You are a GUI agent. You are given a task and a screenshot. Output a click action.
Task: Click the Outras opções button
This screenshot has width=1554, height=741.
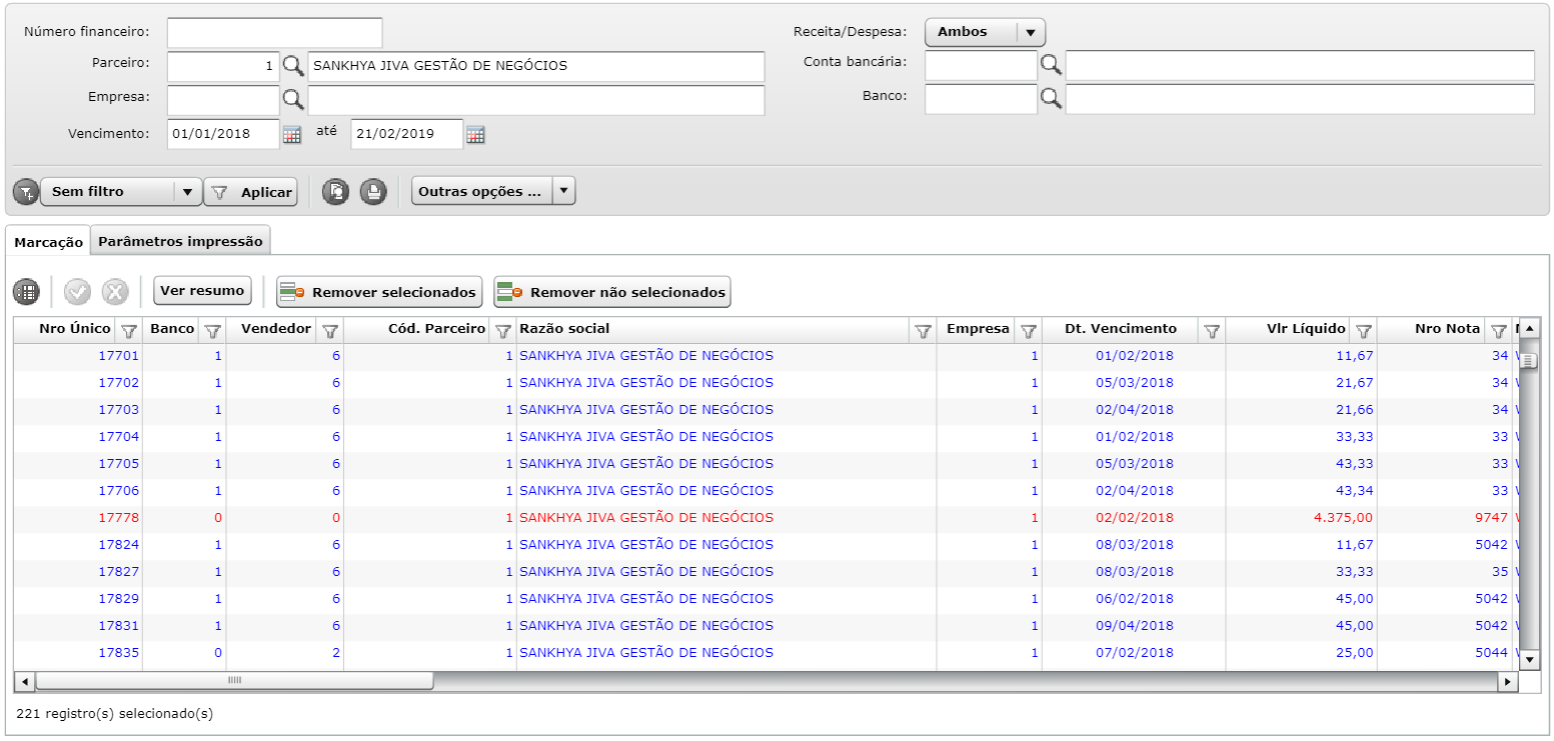(x=481, y=191)
